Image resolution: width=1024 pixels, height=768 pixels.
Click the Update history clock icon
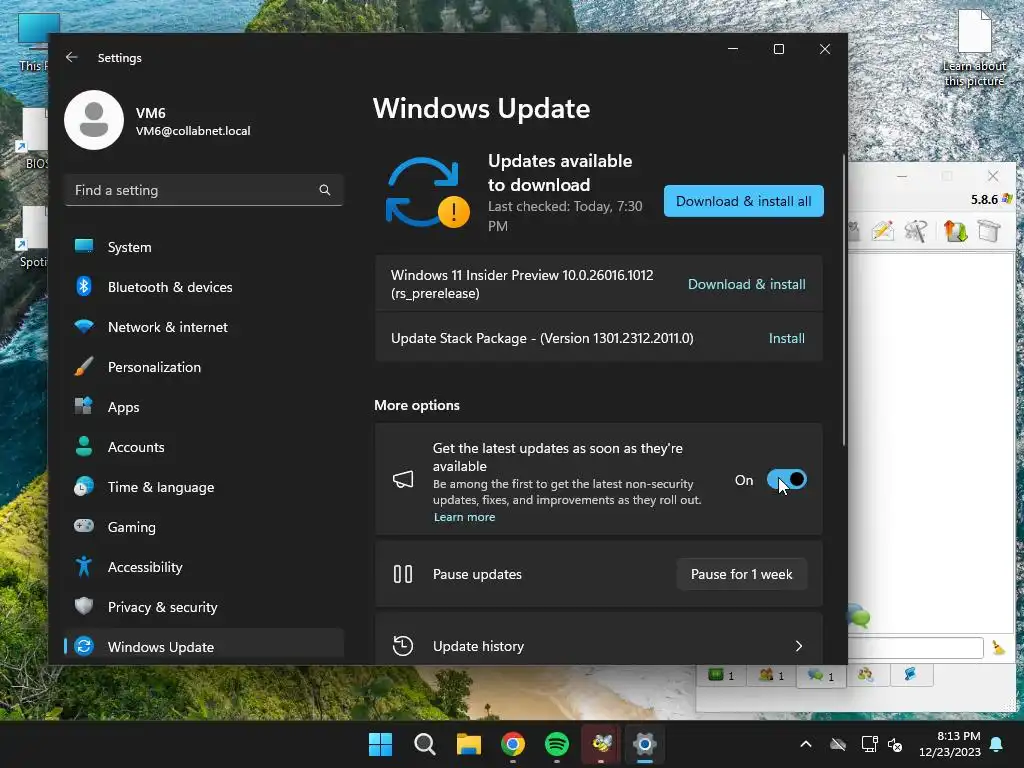pyautogui.click(x=402, y=646)
